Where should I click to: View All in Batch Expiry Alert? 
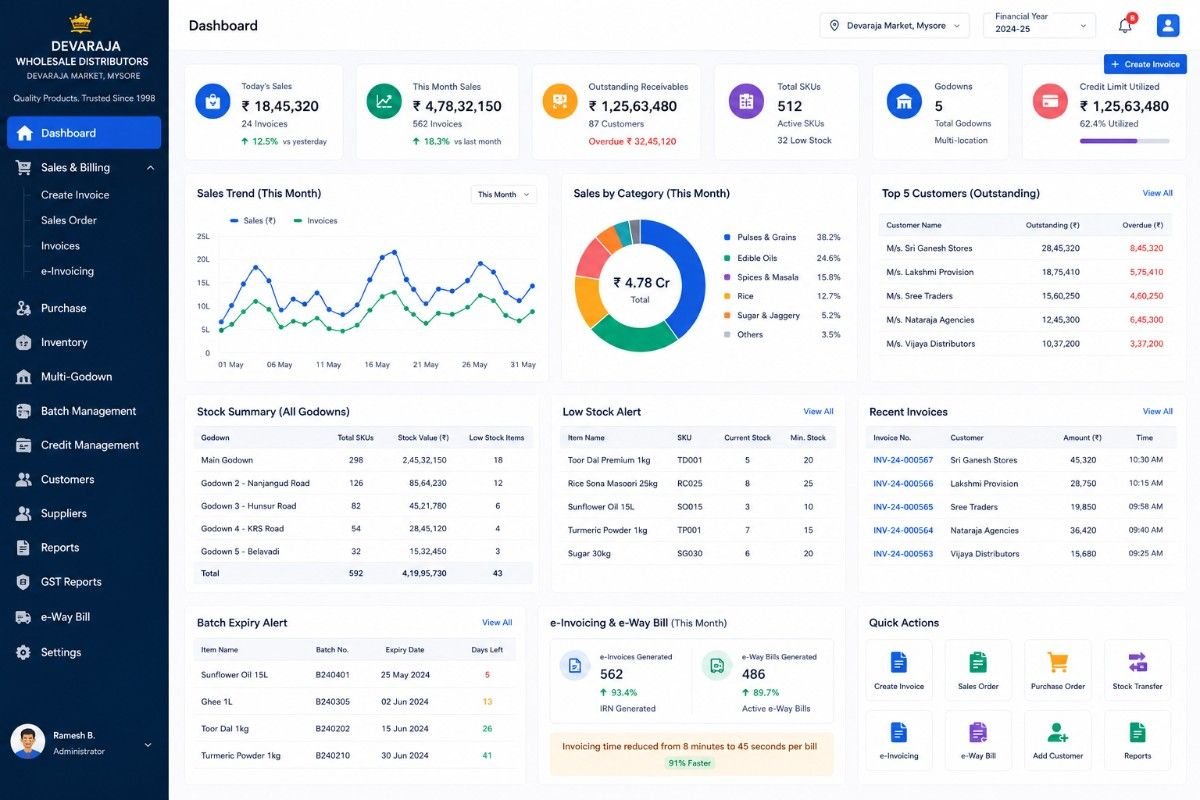tap(497, 622)
